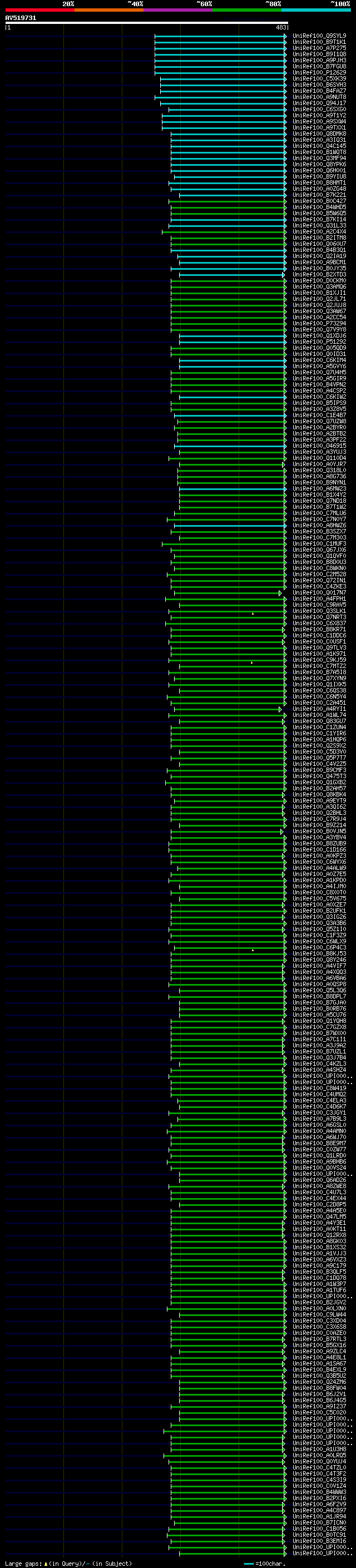Select the label UniRef100_B2XTD3

tap(319, 275)
